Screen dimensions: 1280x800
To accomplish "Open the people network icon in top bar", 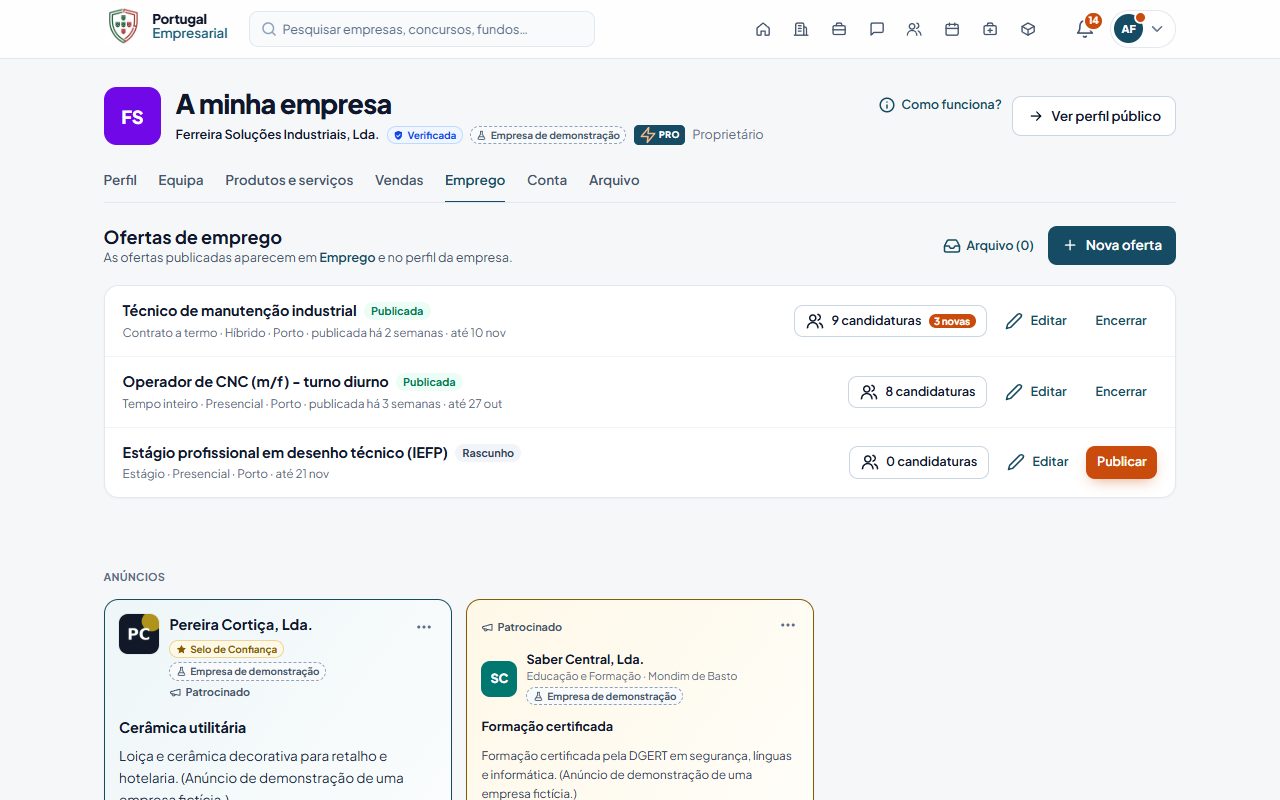I will click(914, 29).
